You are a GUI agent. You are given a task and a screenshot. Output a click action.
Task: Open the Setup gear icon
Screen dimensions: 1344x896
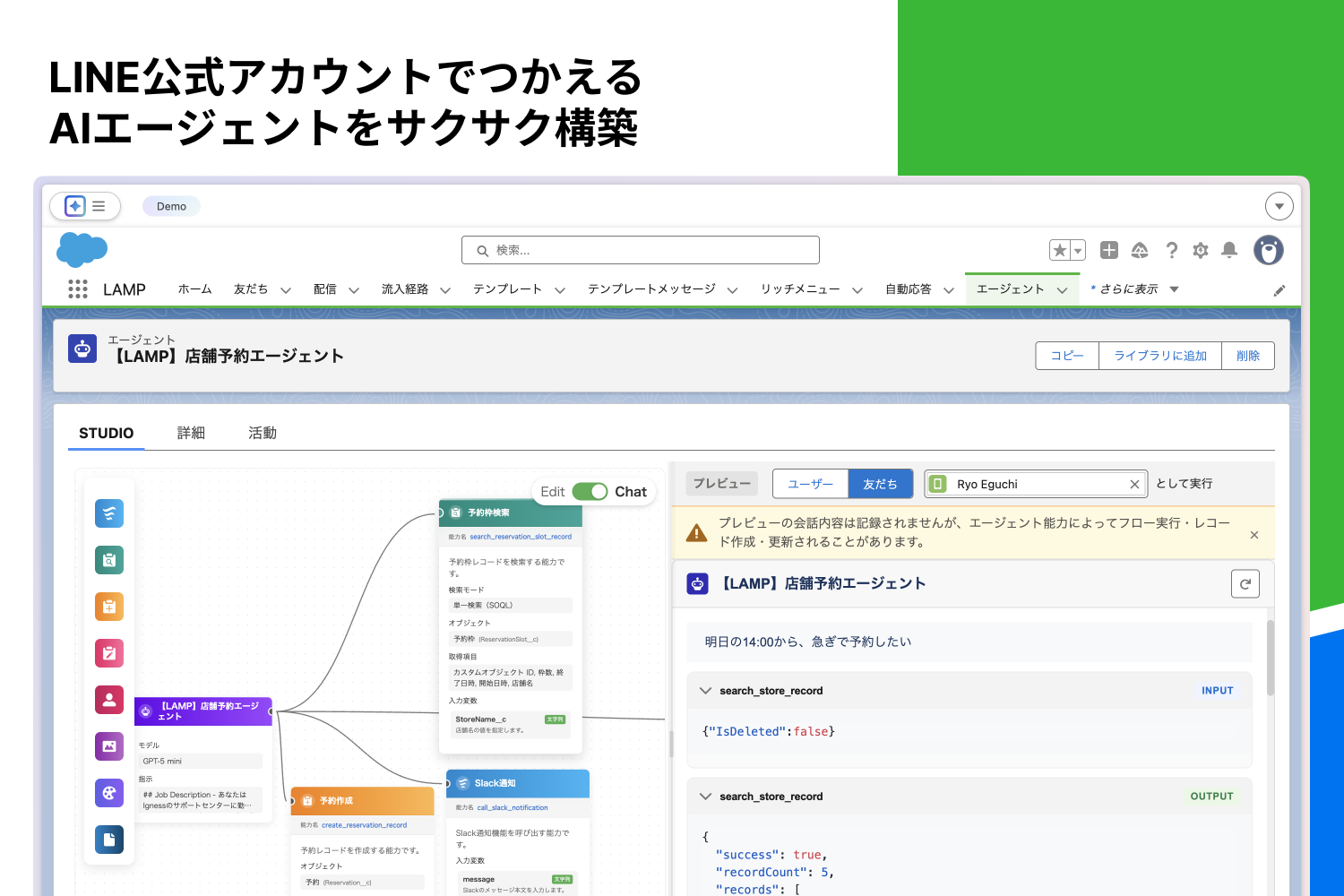(1201, 250)
